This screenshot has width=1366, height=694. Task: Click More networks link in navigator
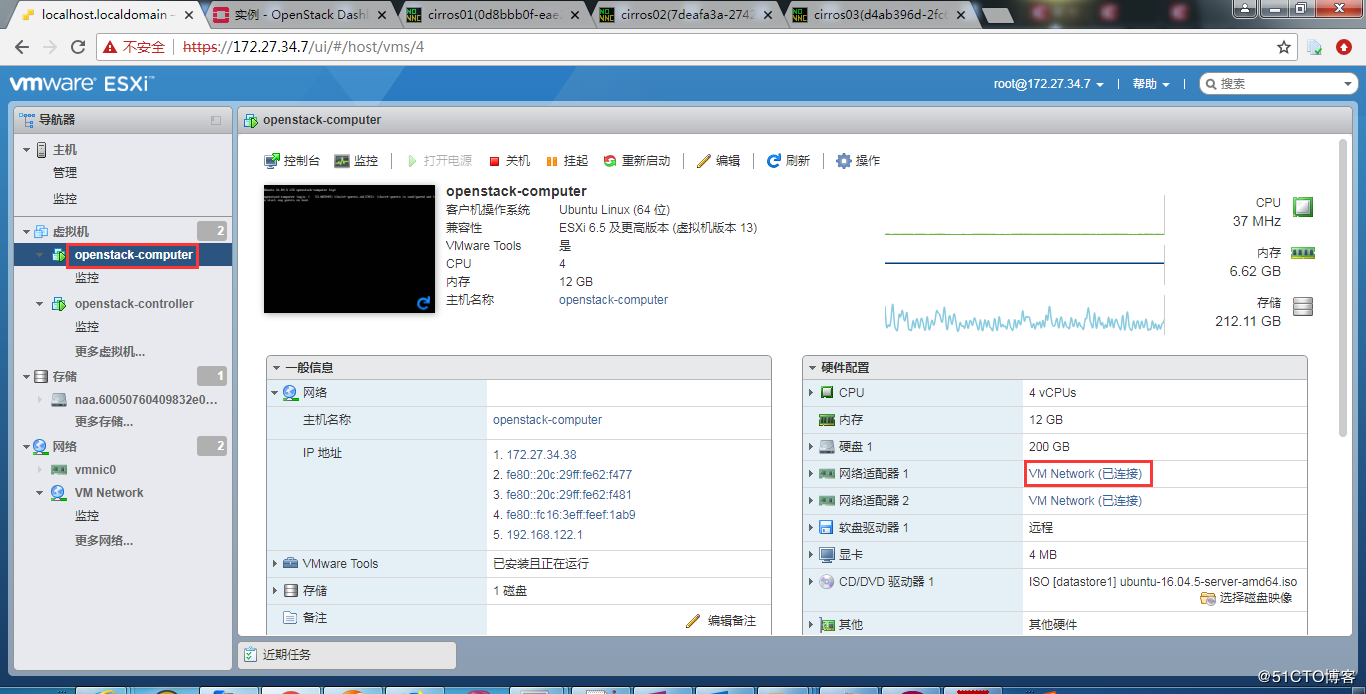coord(104,541)
